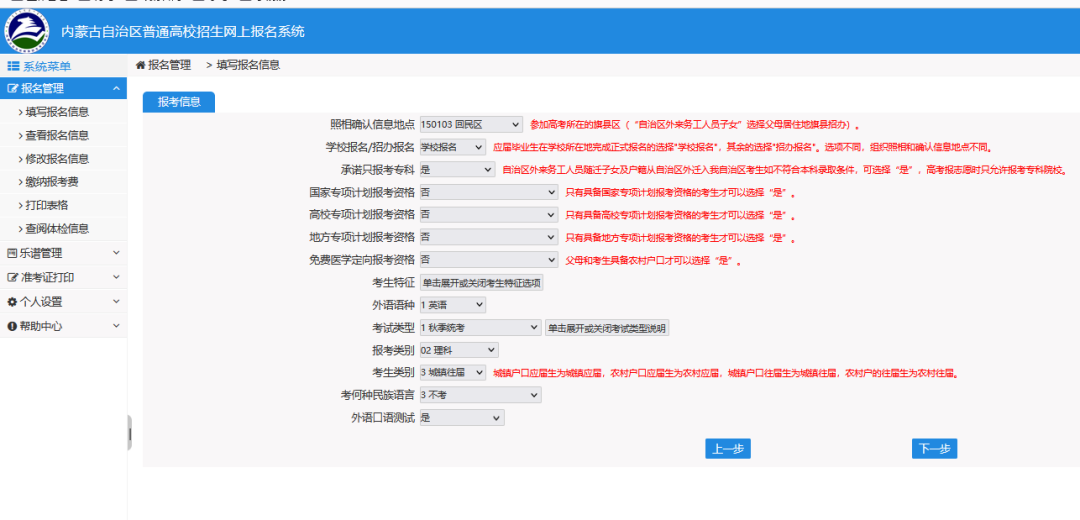The width and height of the screenshot is (1080, 520).
Task: Open the 国家专项计划报考资格 dropdown
Action: (488, 192)
